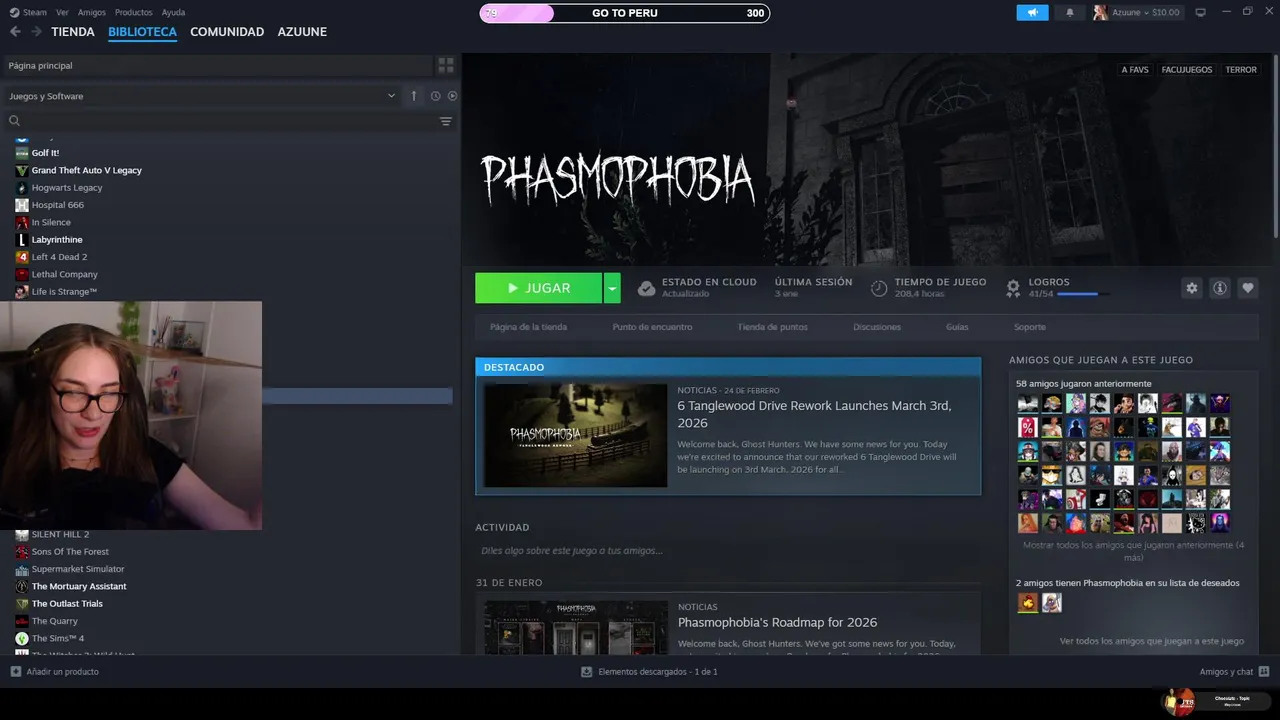1280x720 pixels.
Task: Select the FACUJUEGOS collection tag
Action: (x=1187, y=70)
